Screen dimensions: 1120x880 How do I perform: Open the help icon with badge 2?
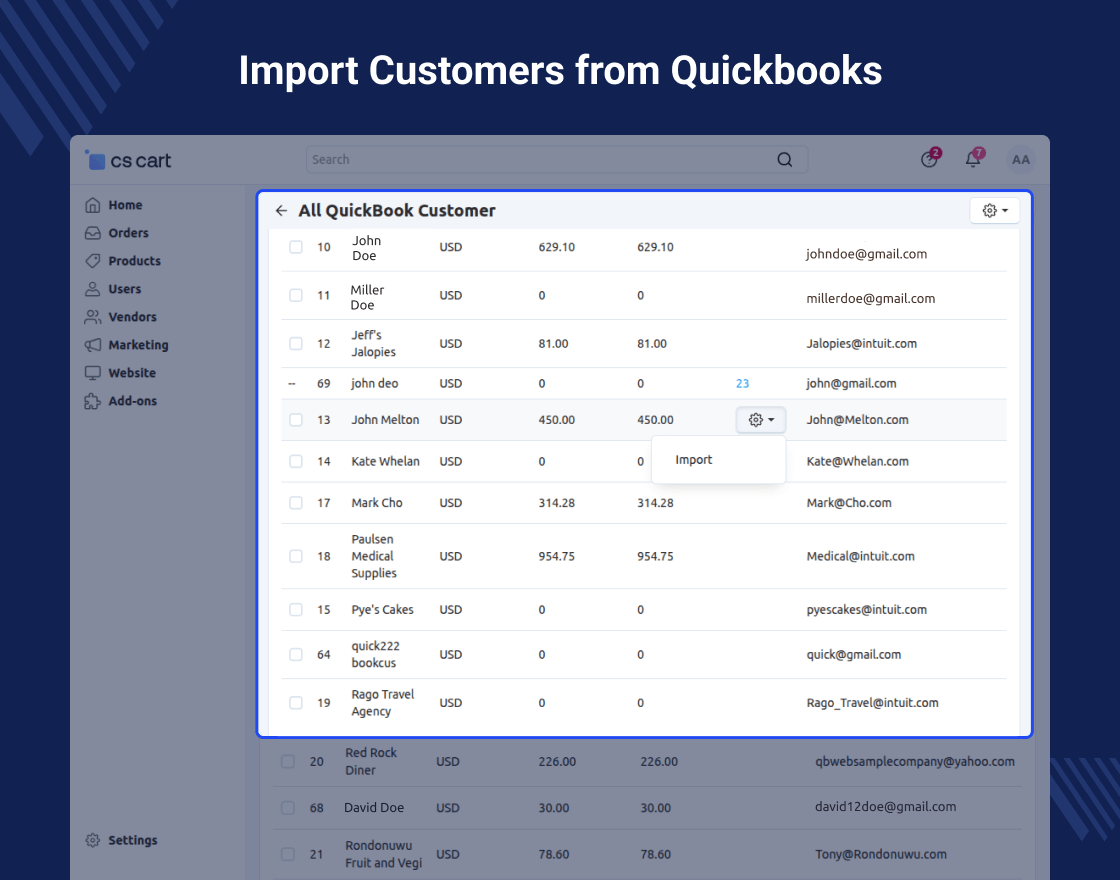929,159
